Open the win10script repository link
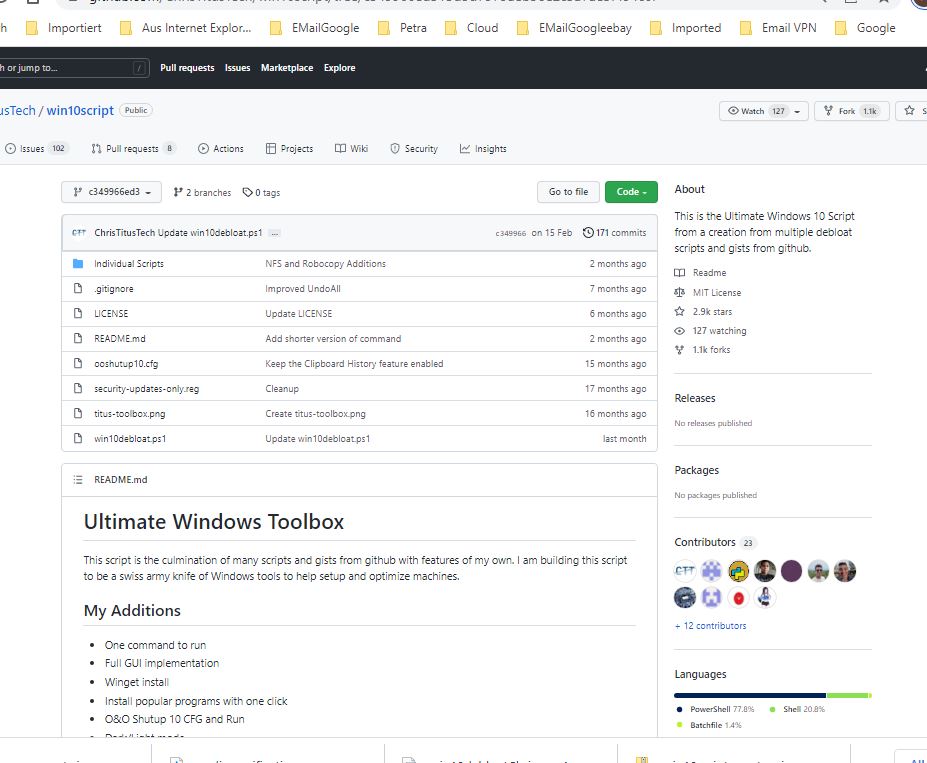The height and width of the screenshot is (763, 927). point(80,111)
